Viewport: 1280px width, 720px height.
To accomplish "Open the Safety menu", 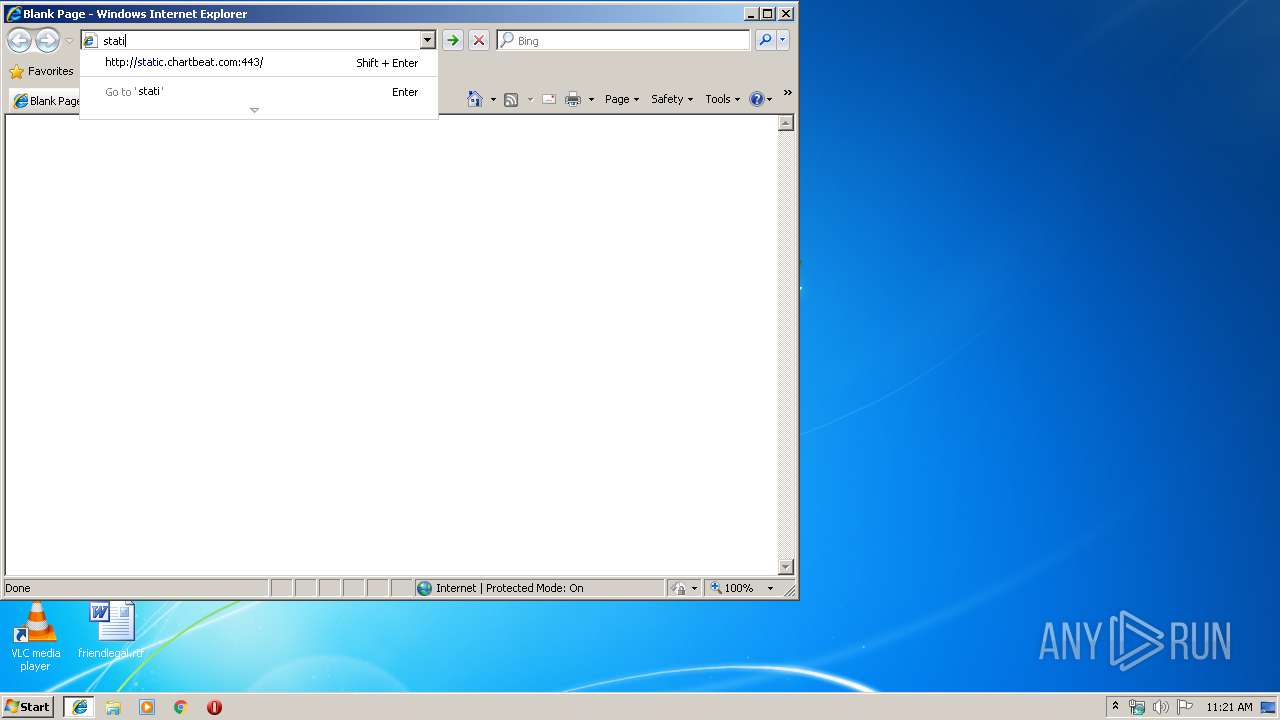I will (x=672, y=99).
